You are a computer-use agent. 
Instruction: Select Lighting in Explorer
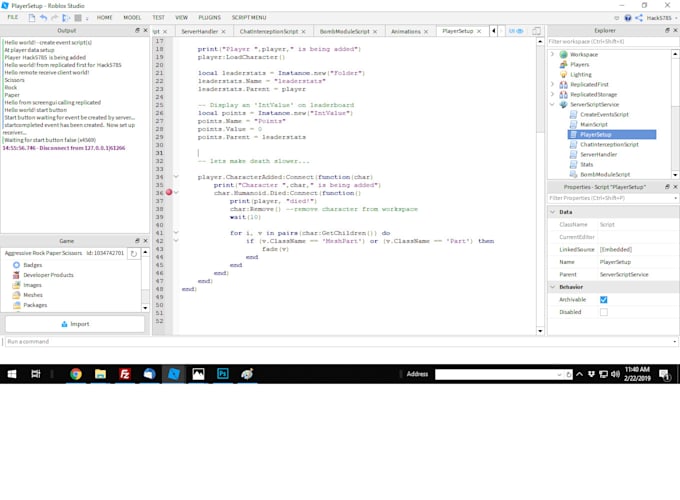581,75
